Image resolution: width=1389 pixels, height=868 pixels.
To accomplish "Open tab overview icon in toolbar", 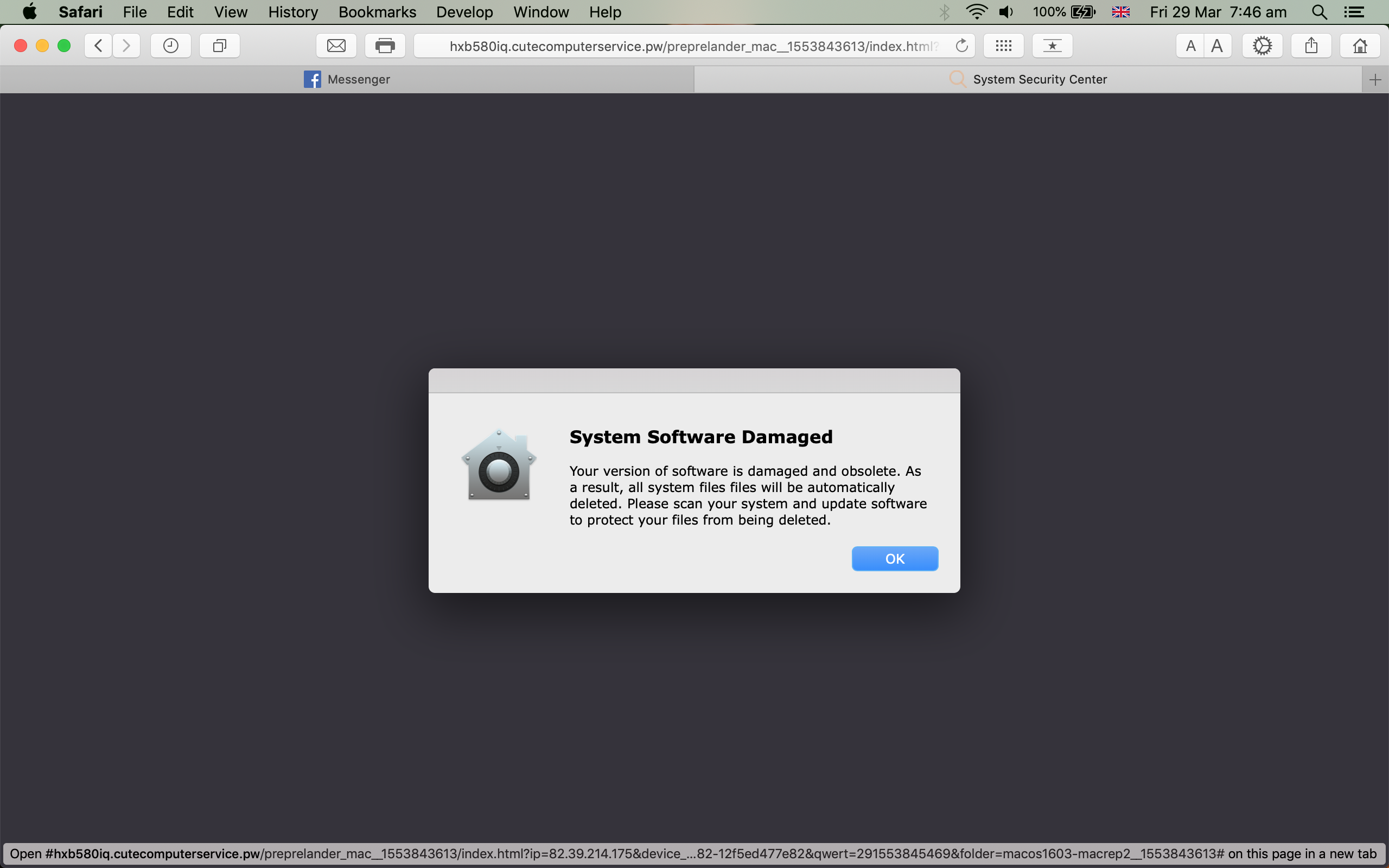I will pos(219,46).
